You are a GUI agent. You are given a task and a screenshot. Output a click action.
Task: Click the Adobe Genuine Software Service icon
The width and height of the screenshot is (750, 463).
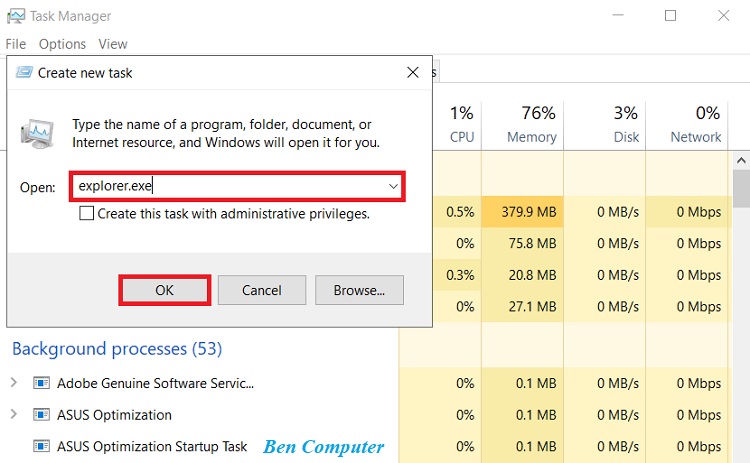pyautogui.click(x=41, y=383)
